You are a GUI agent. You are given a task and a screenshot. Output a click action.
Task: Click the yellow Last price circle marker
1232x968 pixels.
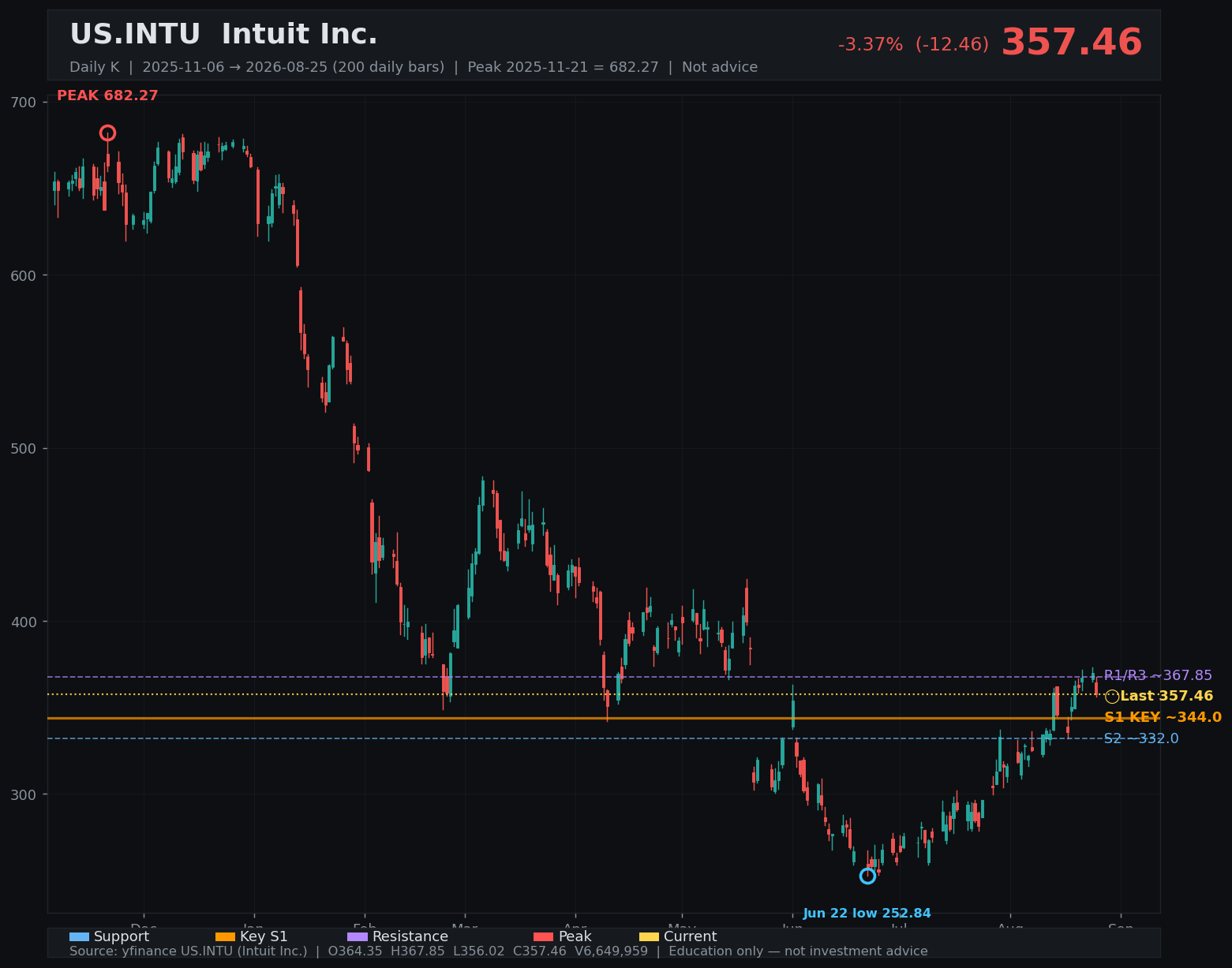tap(1111, 696)
